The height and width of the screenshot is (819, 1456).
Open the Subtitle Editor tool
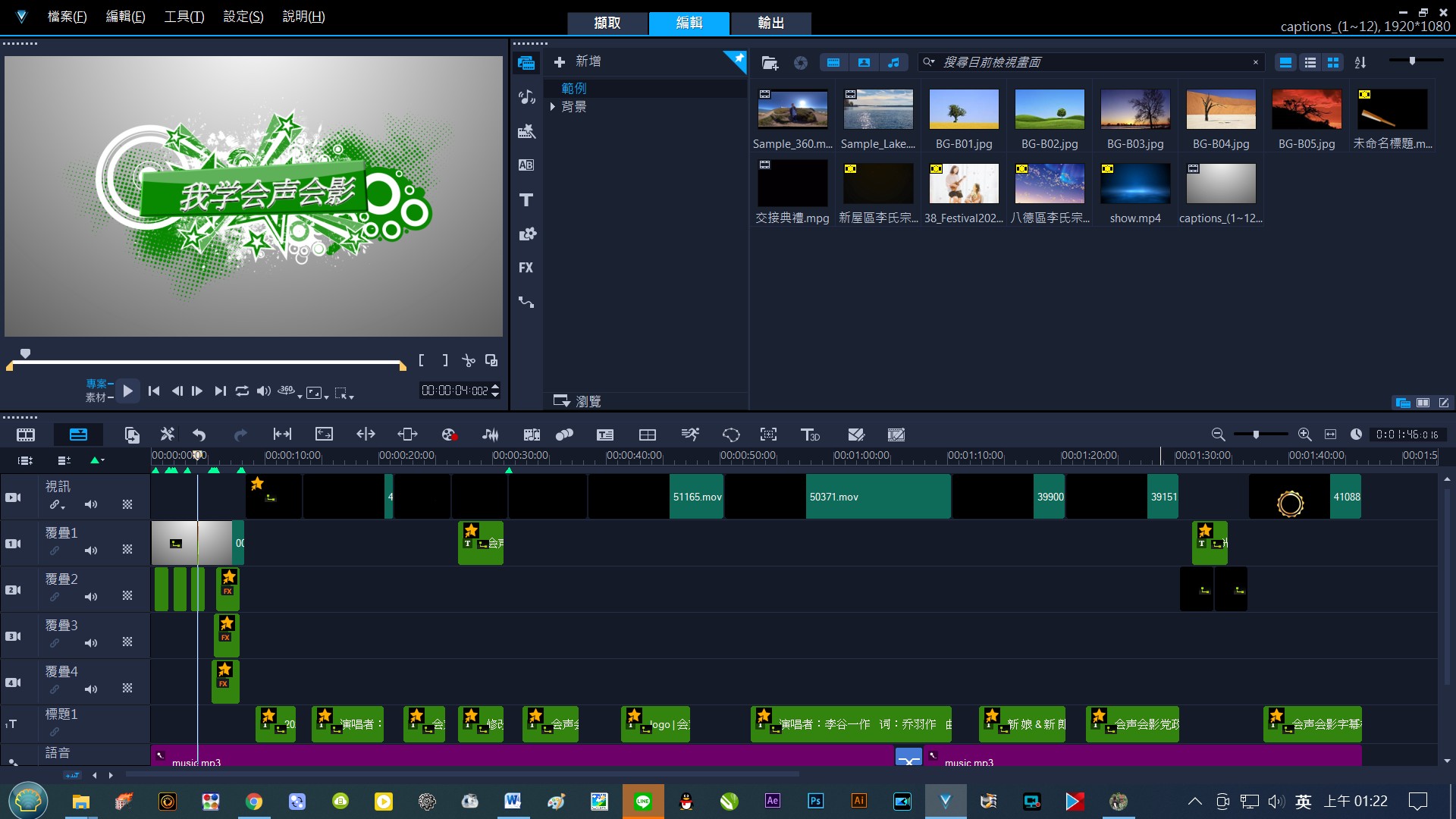tap(605, 435)
